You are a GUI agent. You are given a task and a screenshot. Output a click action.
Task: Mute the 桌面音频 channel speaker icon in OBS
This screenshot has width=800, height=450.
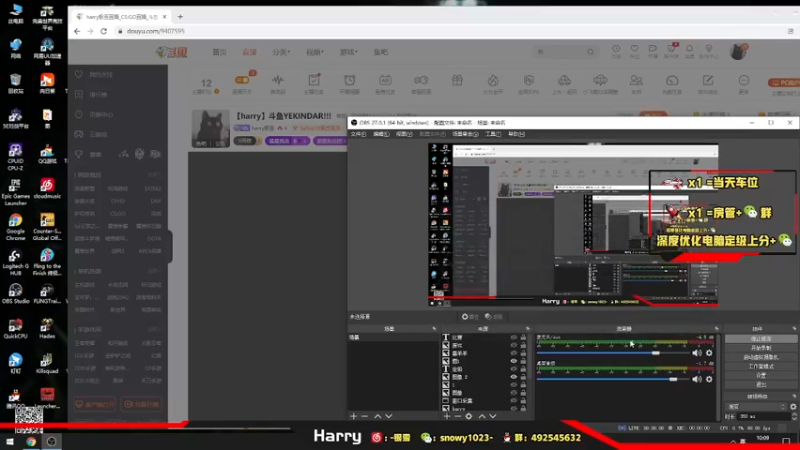pyautogui.click(x=697, y=379)
